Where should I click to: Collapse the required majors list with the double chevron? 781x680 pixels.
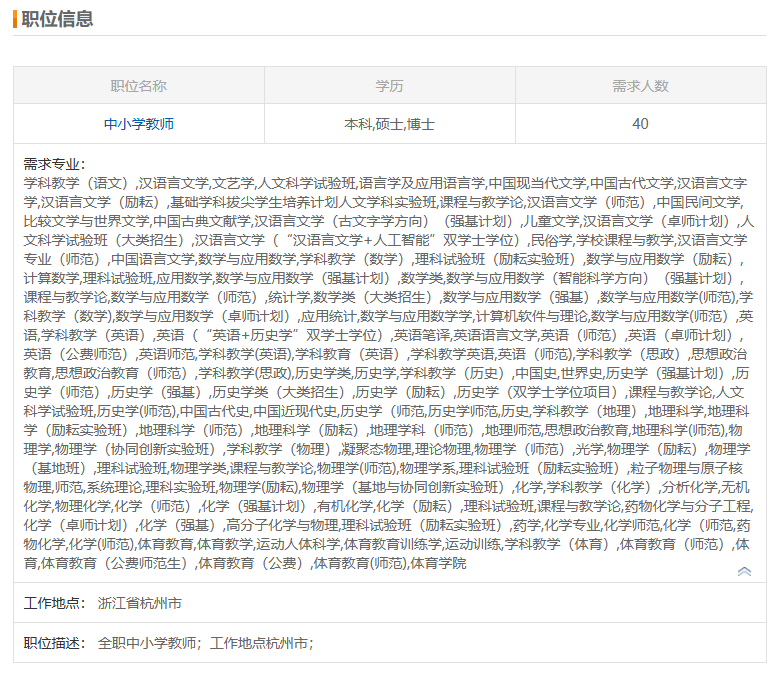coord(744,571)
